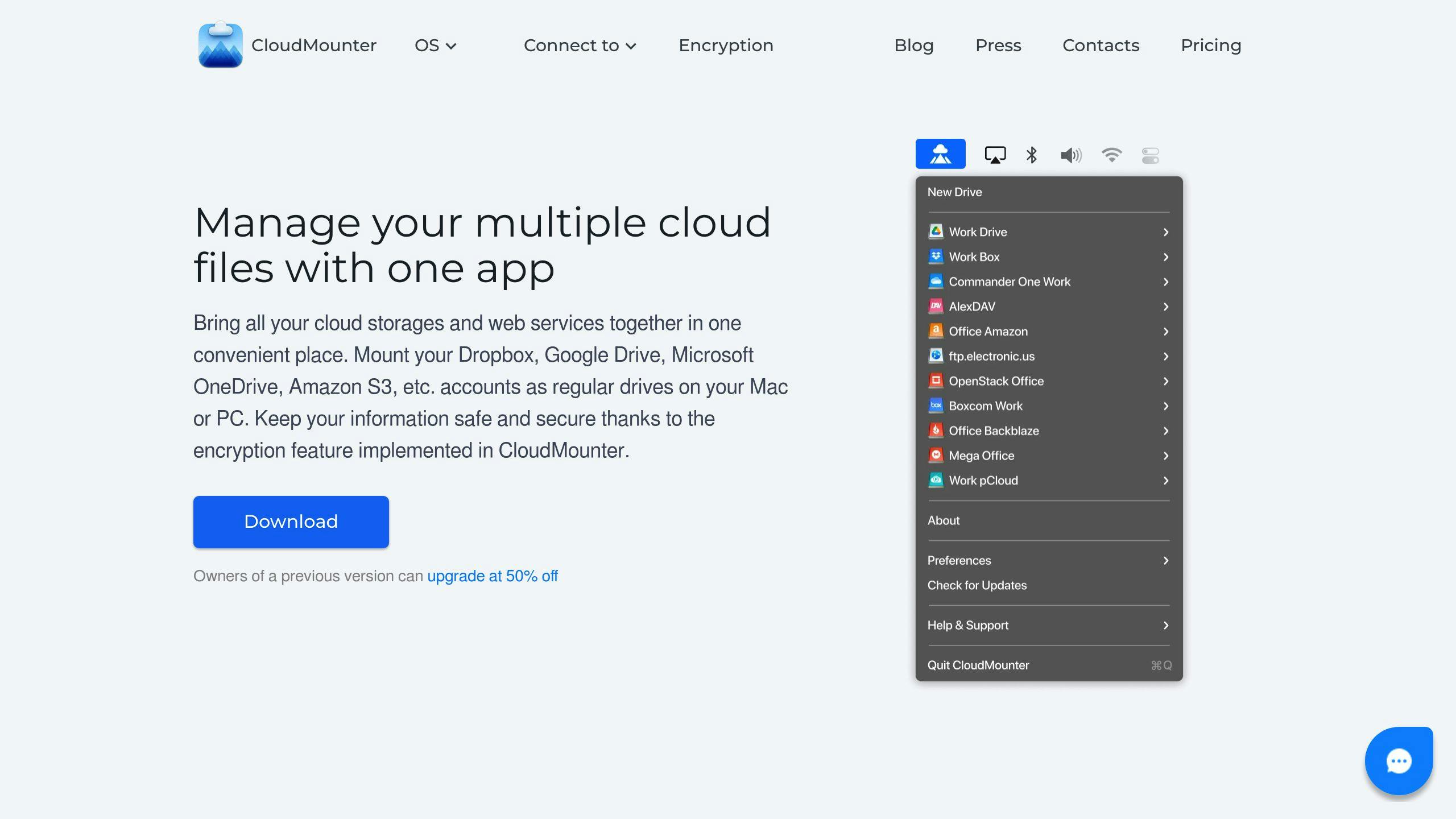Expand the ftp.electronic.us submenu arrow

pyautogui.click(x=1165, y=357)
